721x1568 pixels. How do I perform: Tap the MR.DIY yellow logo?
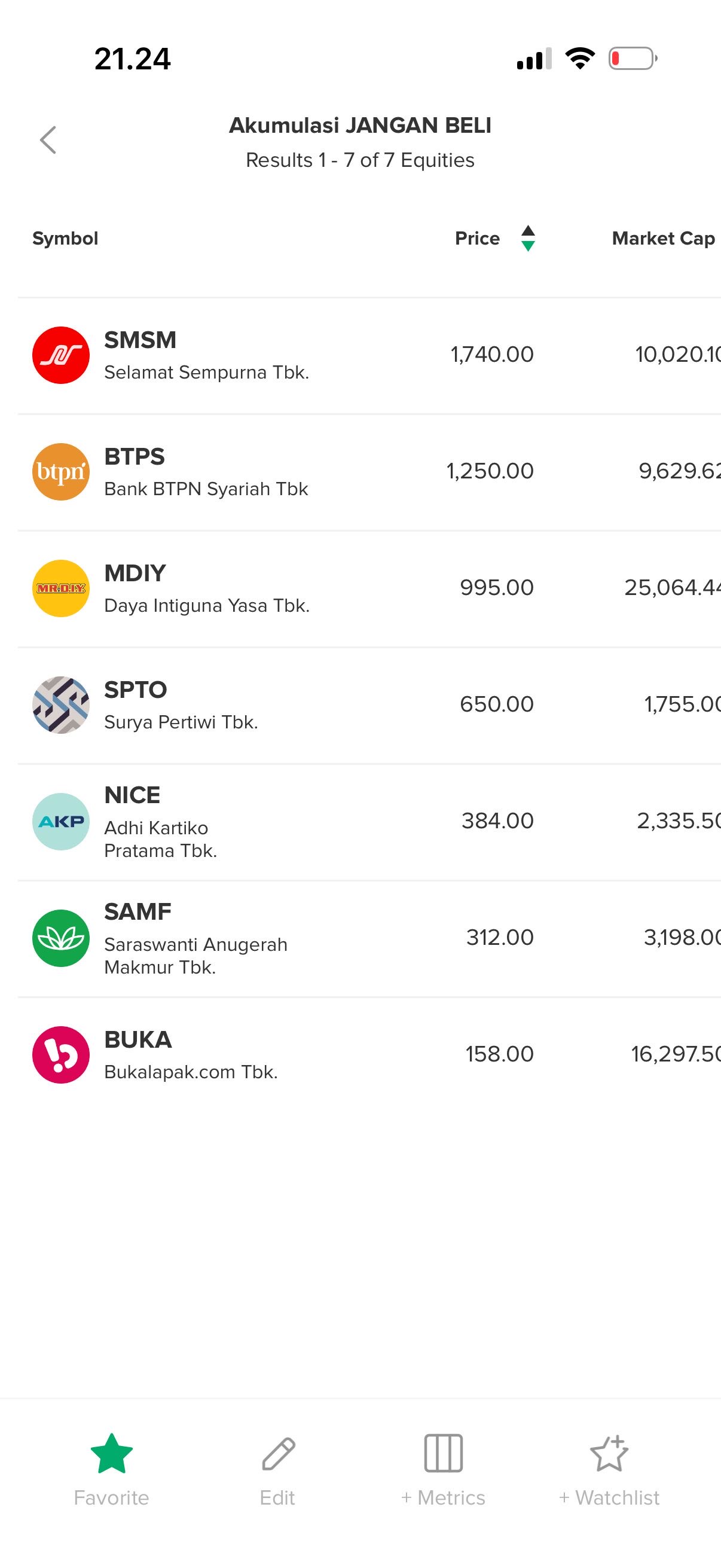point(61,588)
